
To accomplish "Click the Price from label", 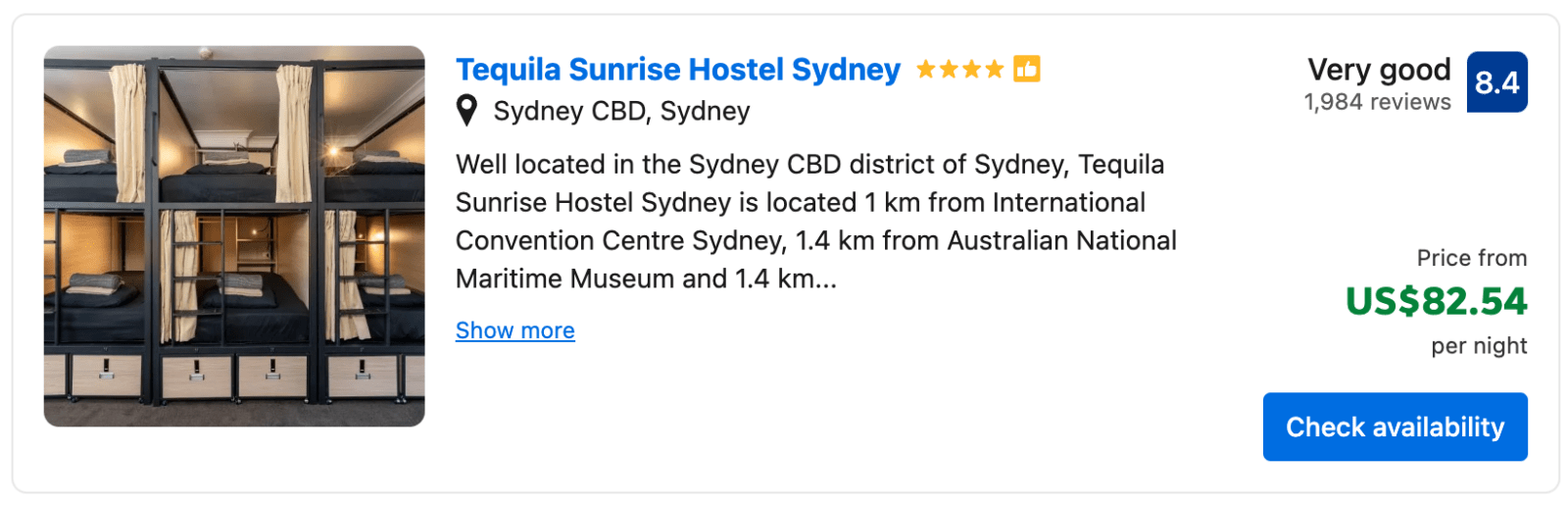I will pos(1472,258).
